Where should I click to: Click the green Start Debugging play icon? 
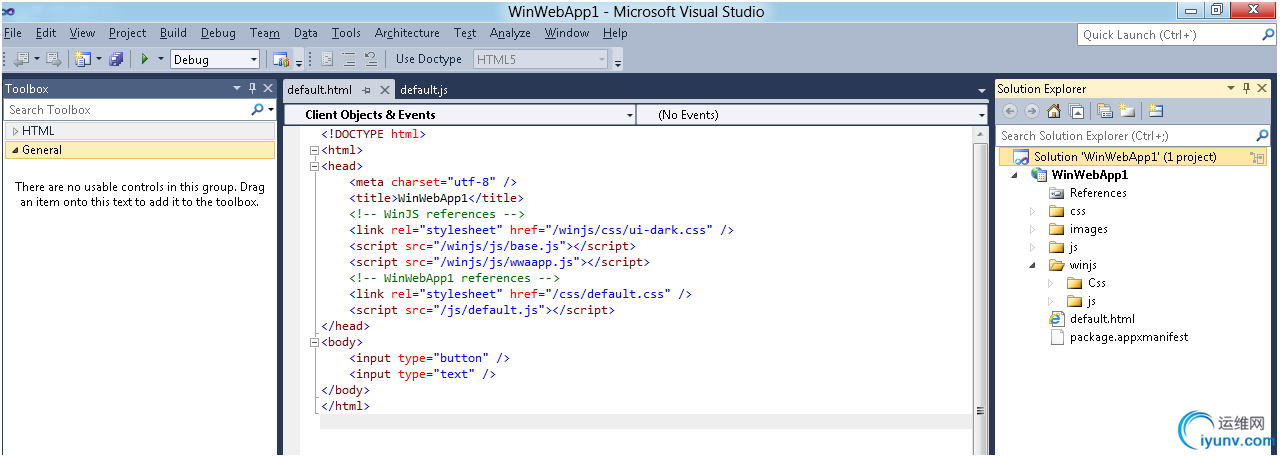click(145, 59)
